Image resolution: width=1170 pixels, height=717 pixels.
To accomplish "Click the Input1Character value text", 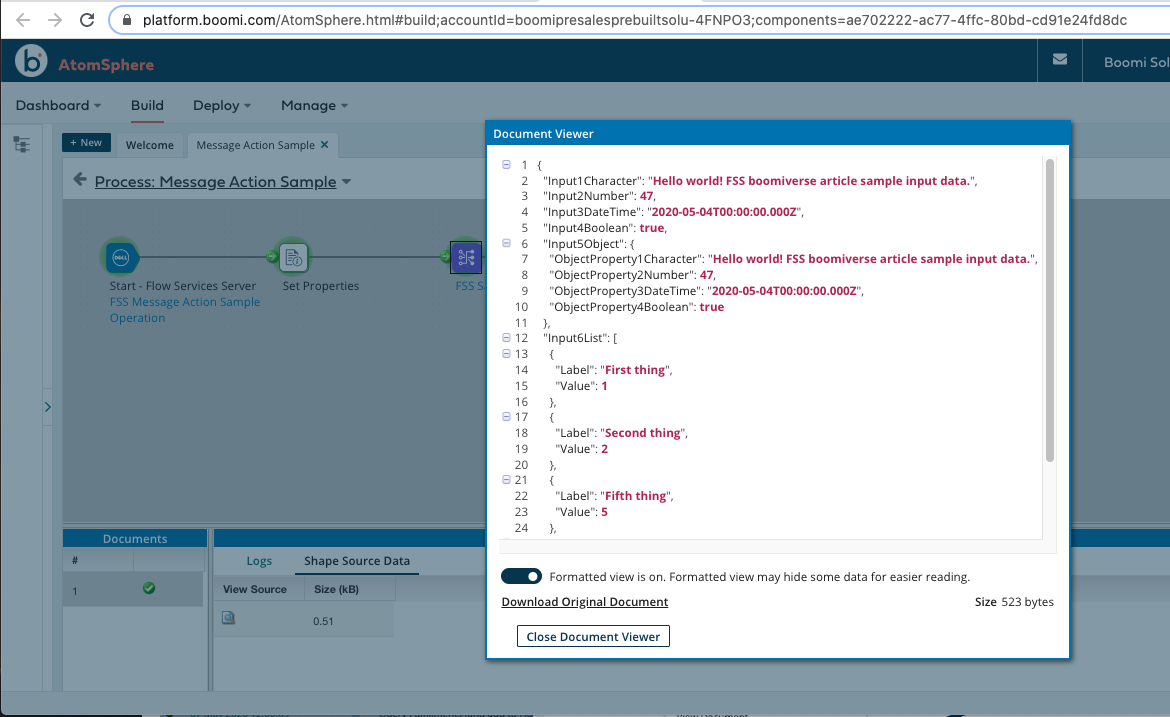I will [812, 181].
